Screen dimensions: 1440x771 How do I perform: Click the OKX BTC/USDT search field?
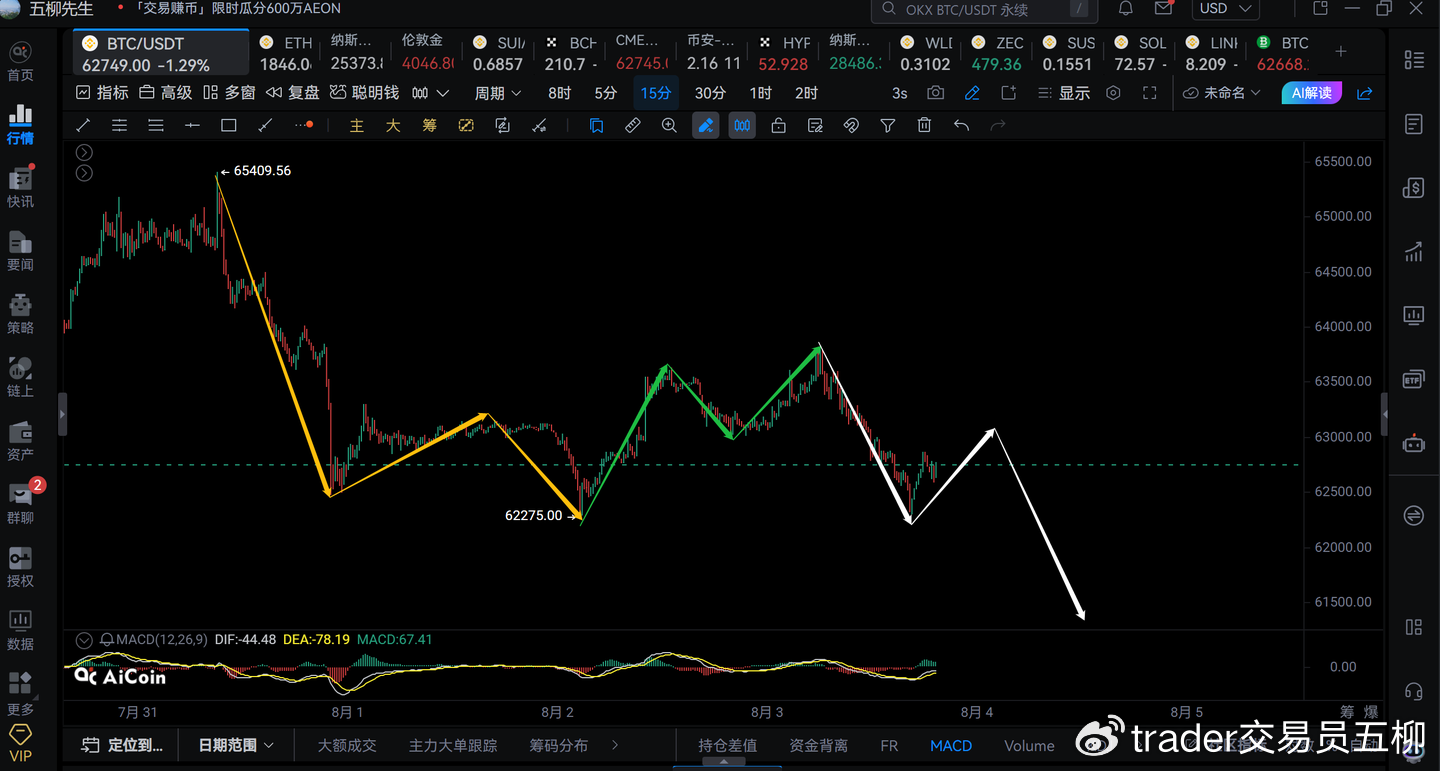tap(984, 10)
